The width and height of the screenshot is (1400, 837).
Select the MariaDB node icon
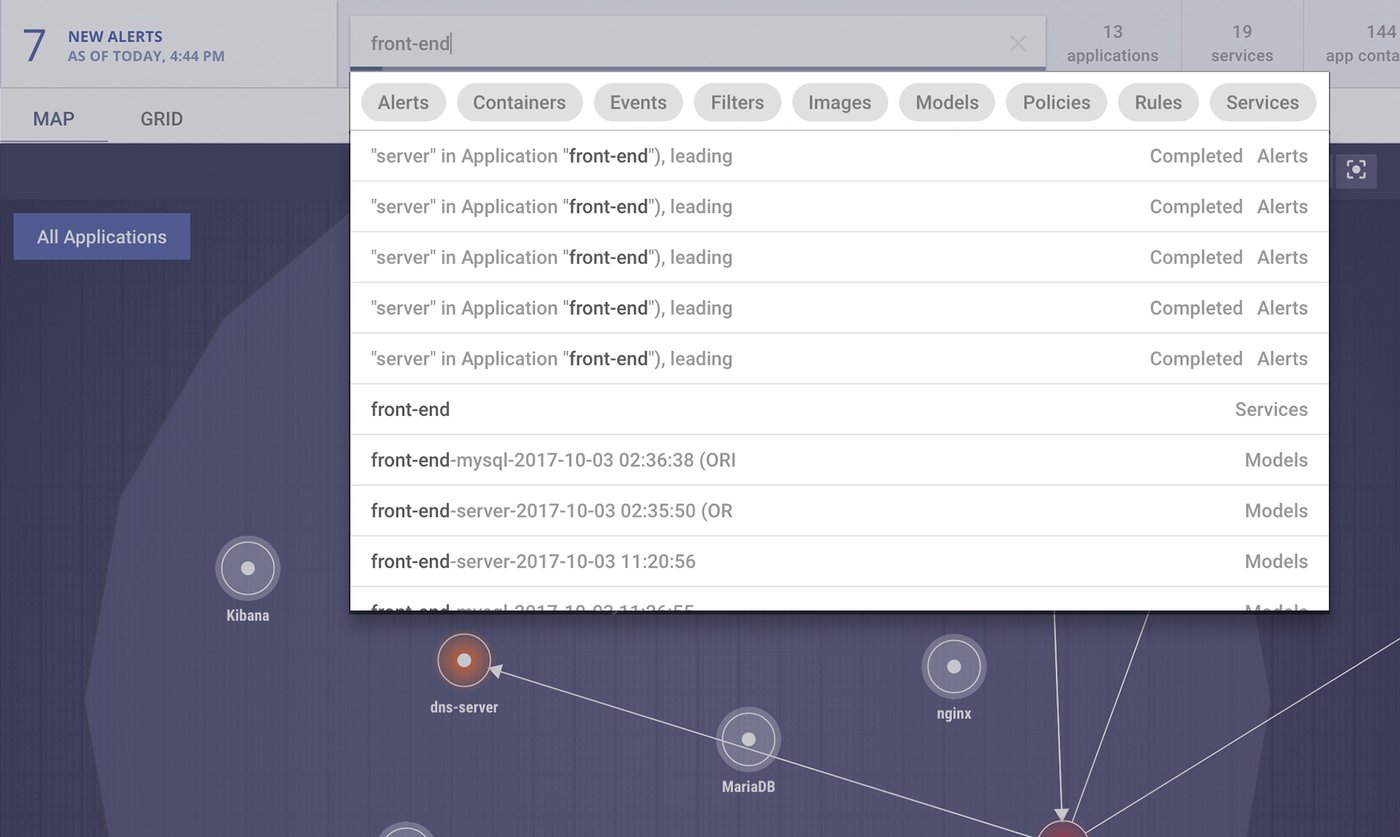[x=748, y=739]
